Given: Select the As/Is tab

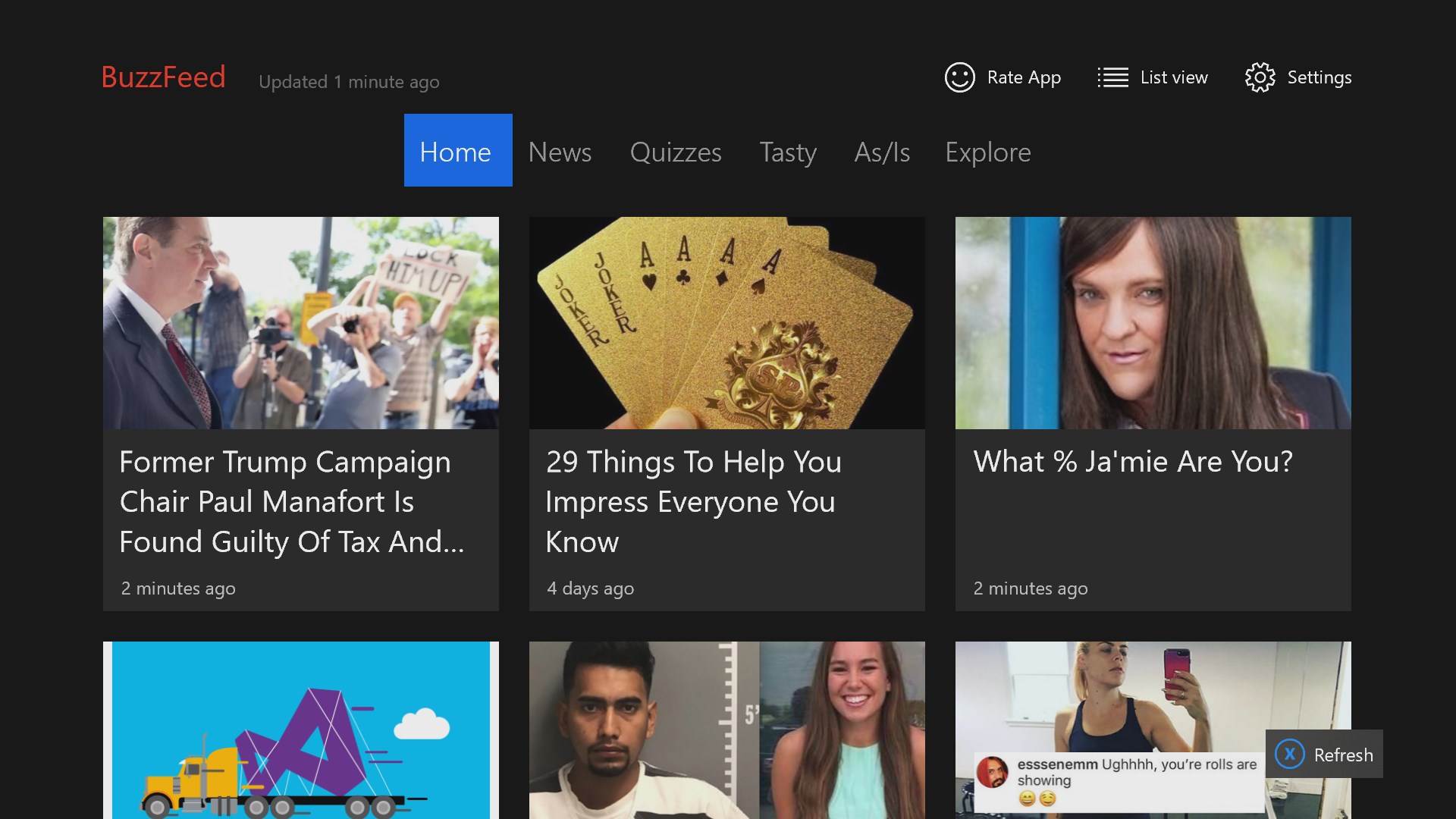Looking at the screenshot, I should 881,152.
